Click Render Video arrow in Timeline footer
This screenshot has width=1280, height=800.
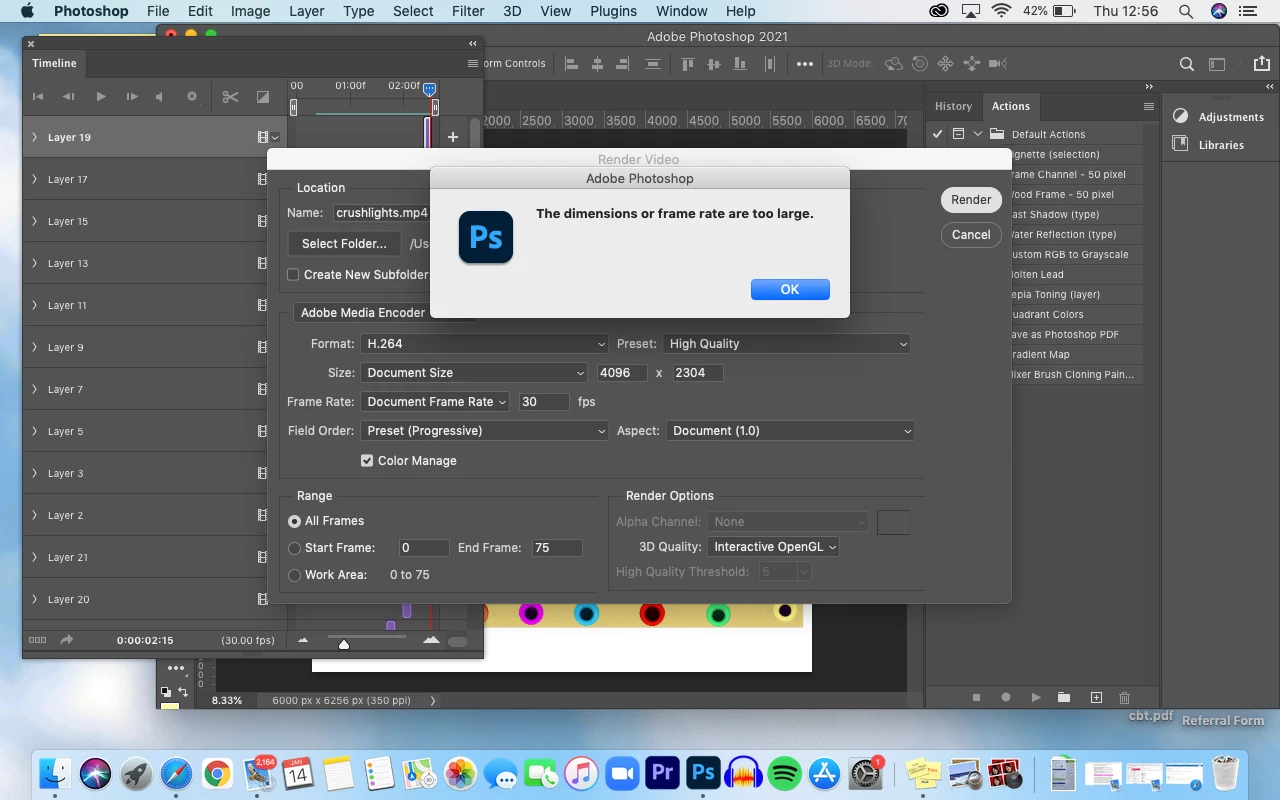coord(67,640)
